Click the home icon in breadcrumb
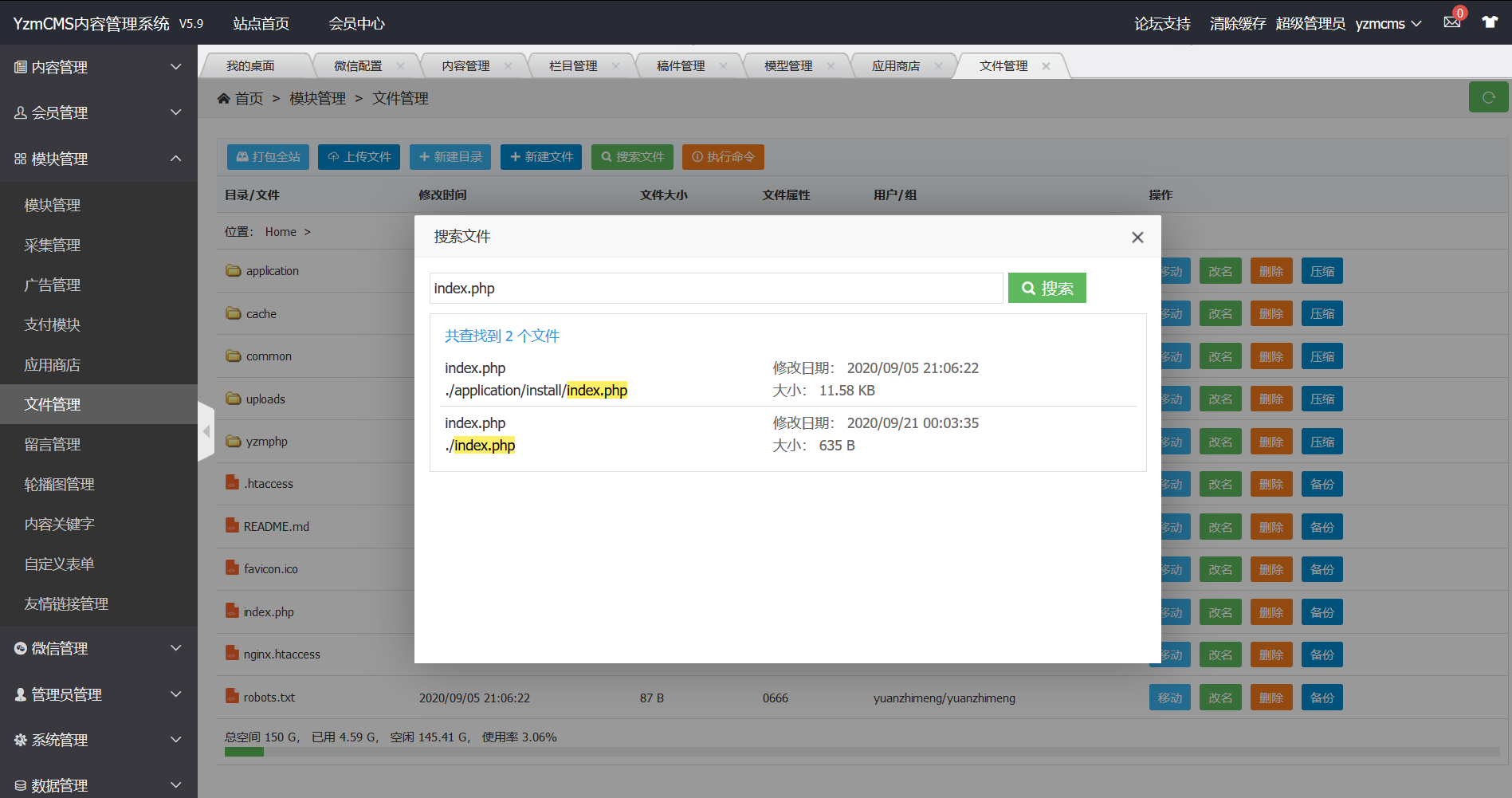The image size is (1512, 798). pos(224,99)
